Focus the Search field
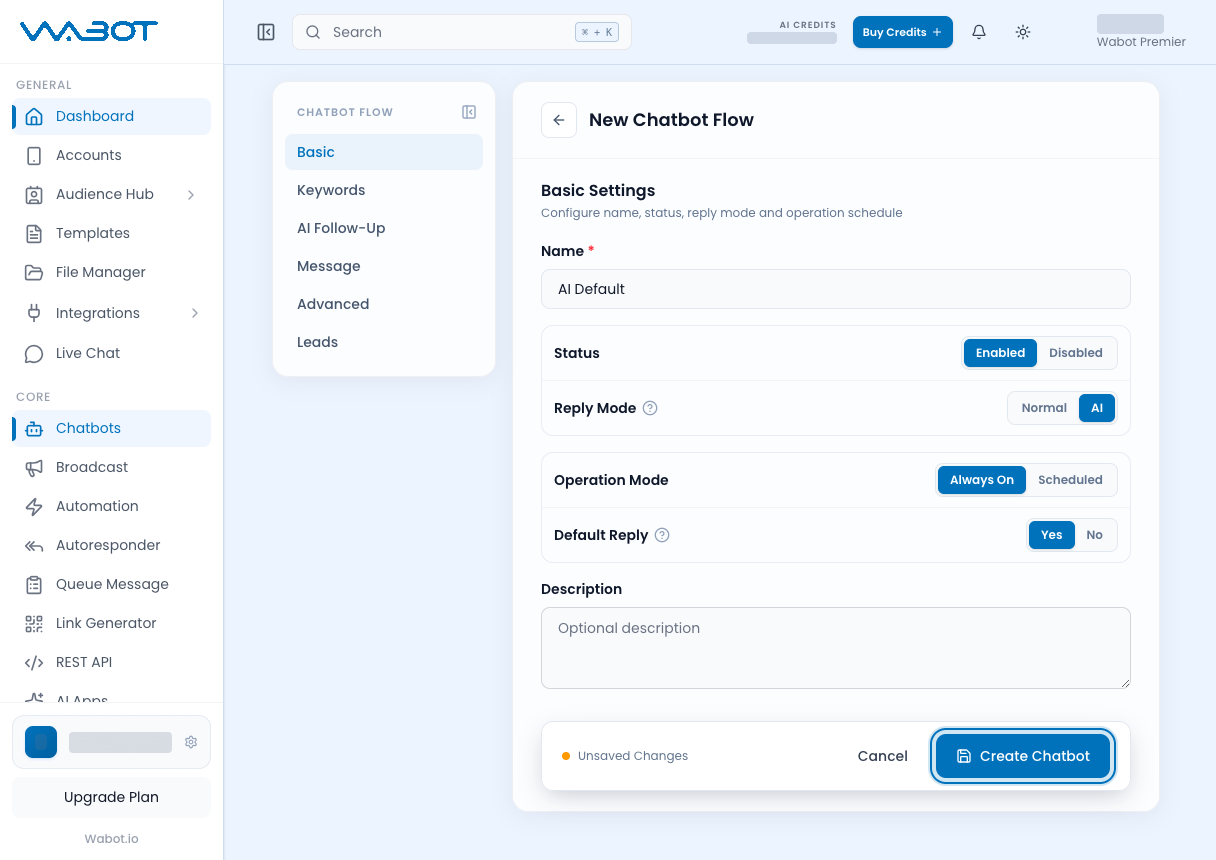1216x860 pixels. point(462,32)
